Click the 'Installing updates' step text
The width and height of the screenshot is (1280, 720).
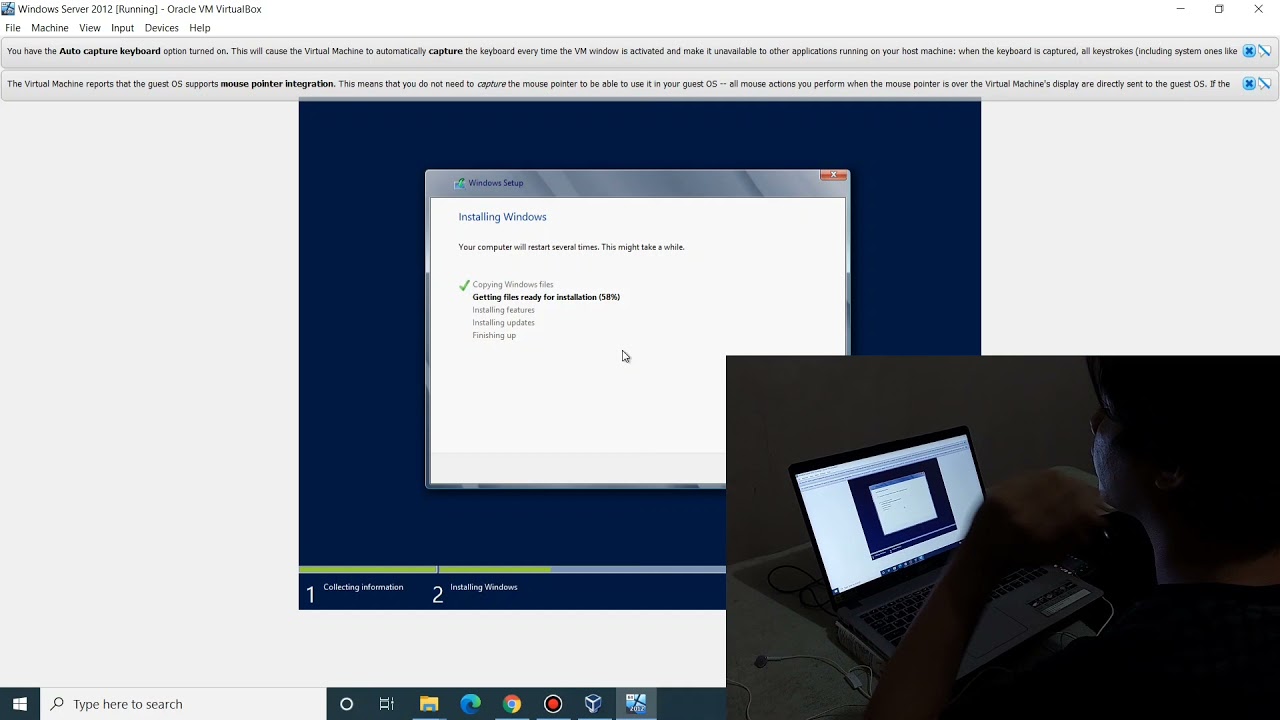tap(503, 322)
